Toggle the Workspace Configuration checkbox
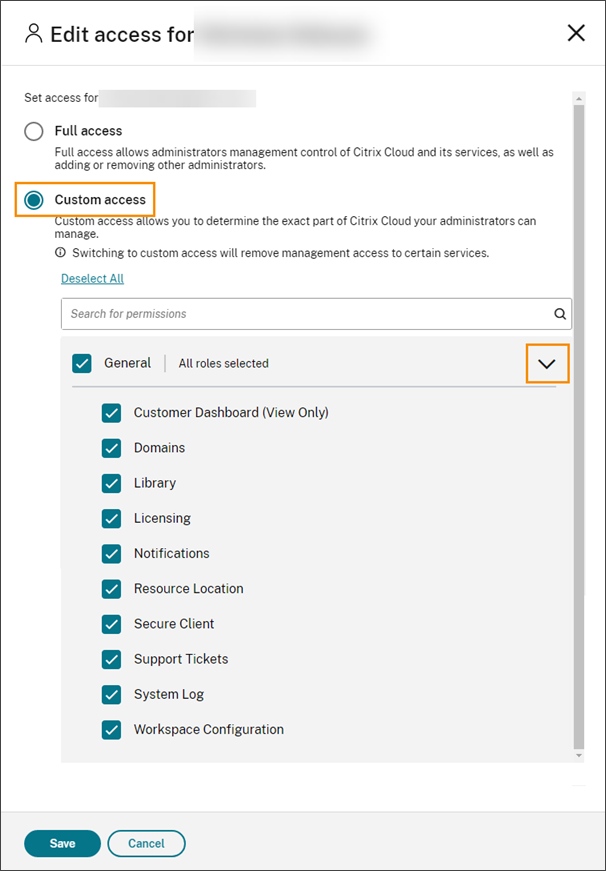 point(112,730)
